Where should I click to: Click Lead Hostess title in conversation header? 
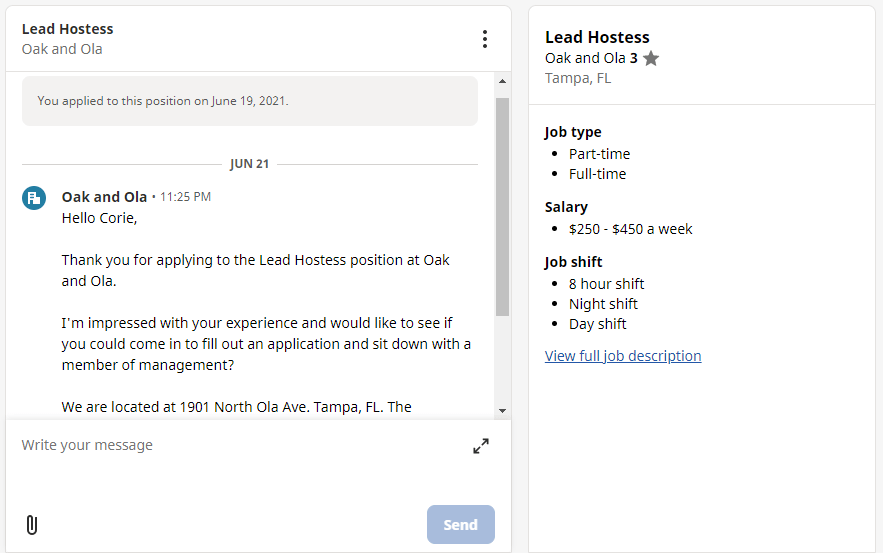point(68,29)
